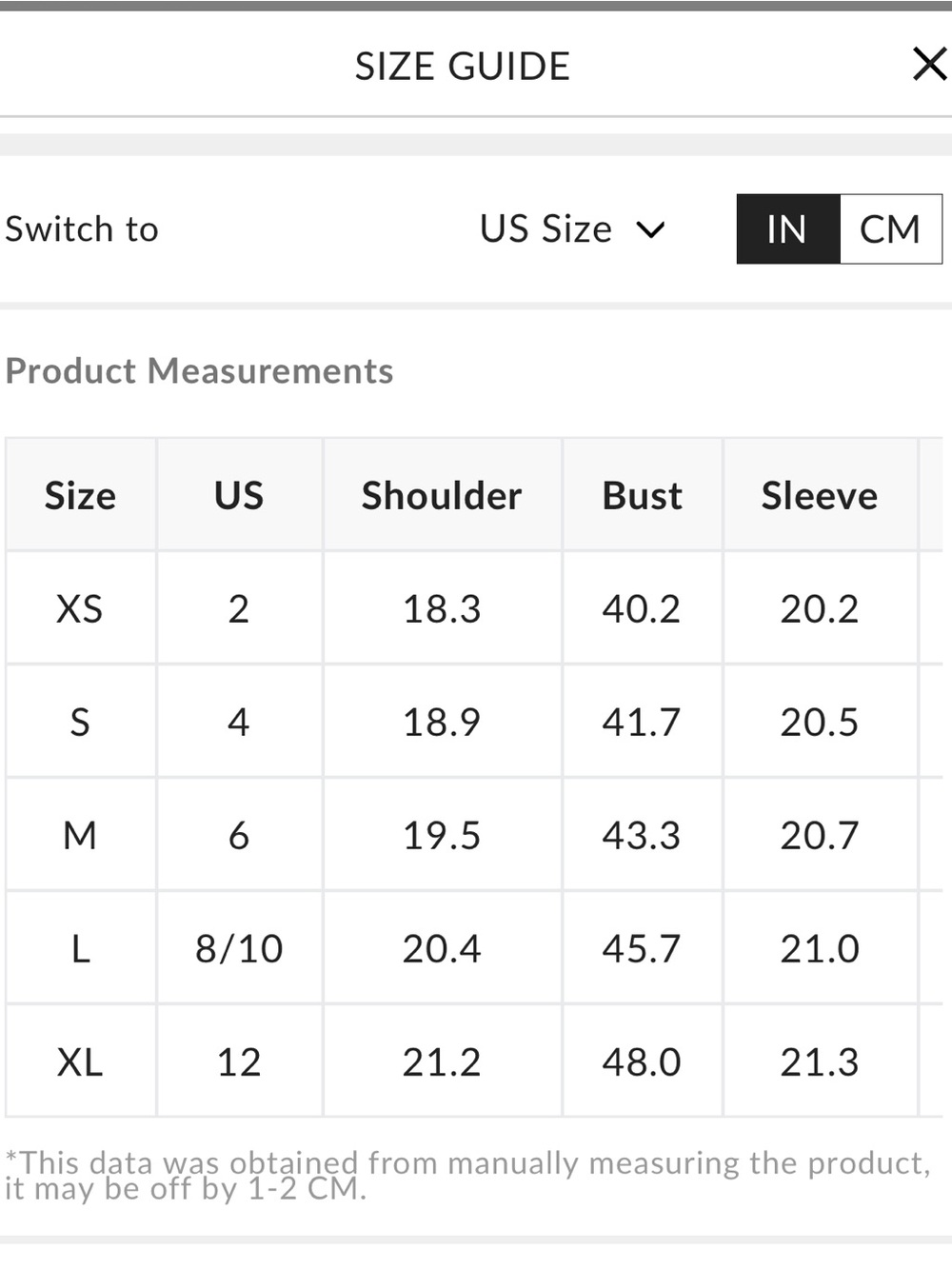Click the US column header
Viewport: 952px width, 1269px height.
[239, 496]
